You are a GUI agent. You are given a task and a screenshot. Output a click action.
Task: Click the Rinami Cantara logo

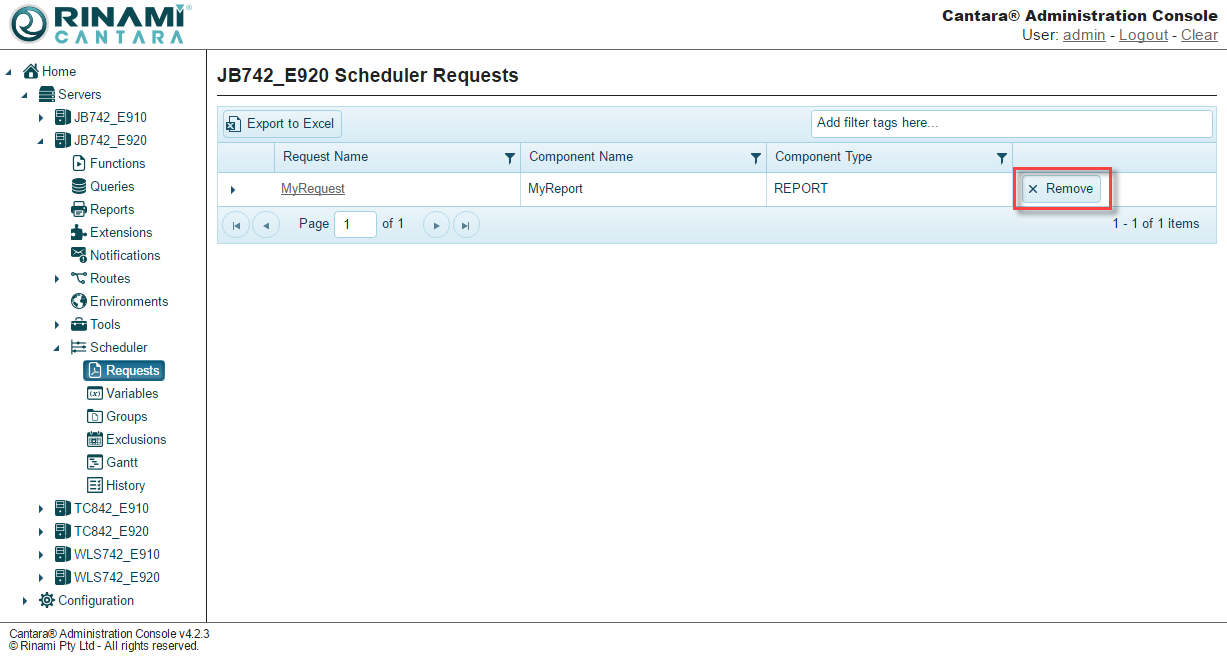(x=98, y=24)
